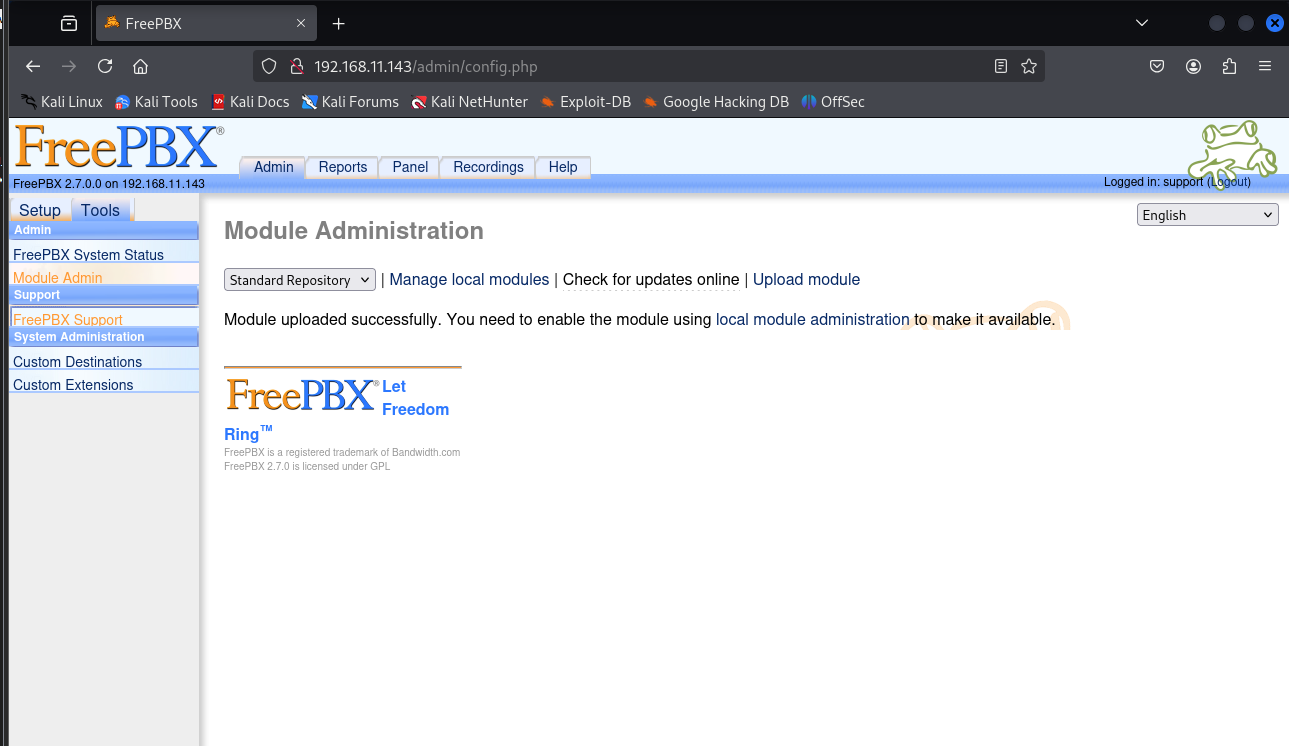The image size is (1289, 746).
Task: Select the Setup sidebar tab
Action: pyautogui.click(x=40, y=210)
